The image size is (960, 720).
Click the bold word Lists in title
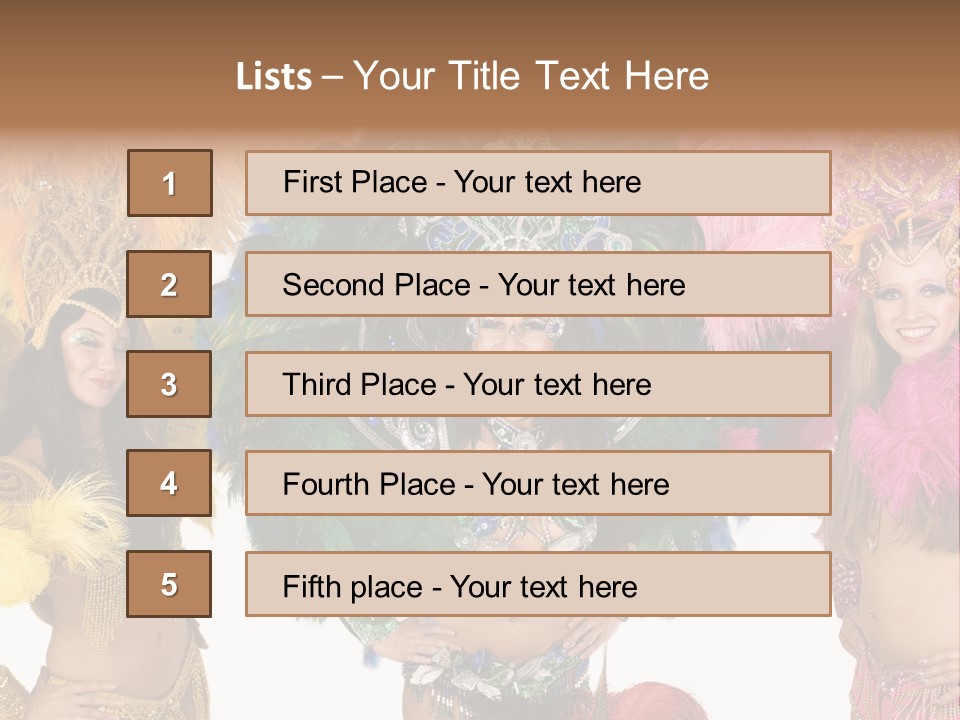click(274, 77)
